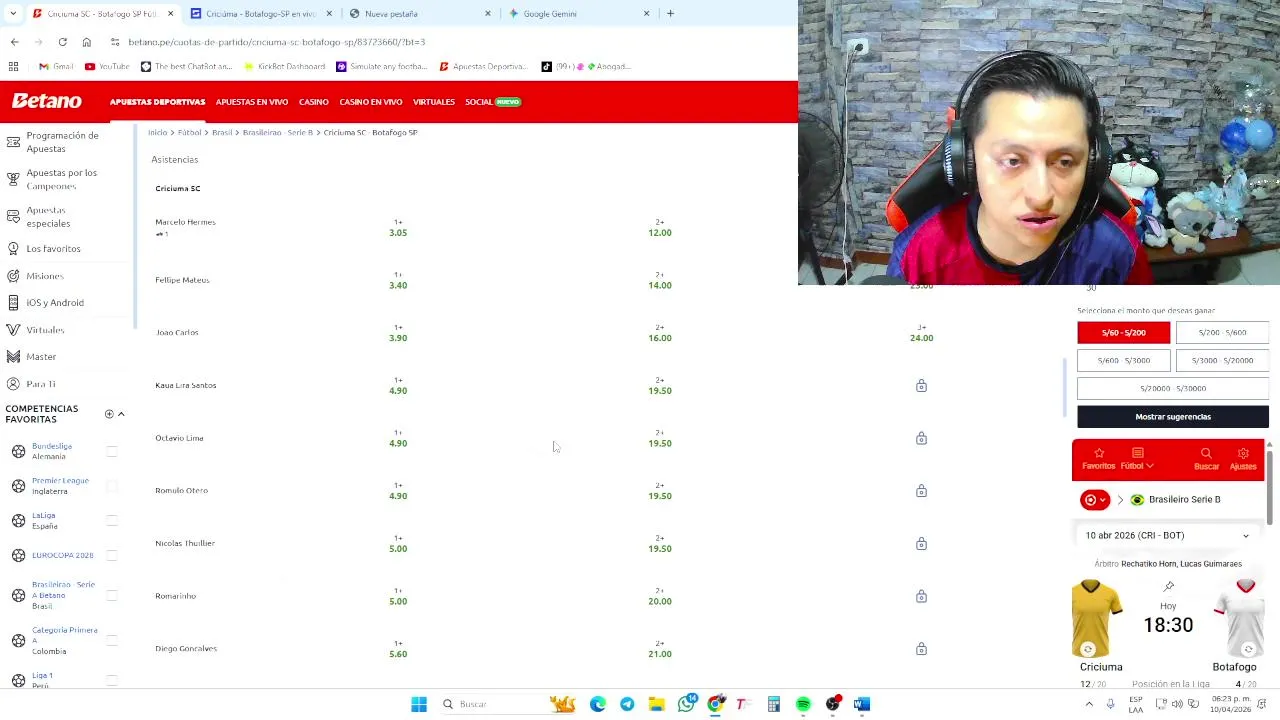Open Inicio breadcrumb link

coord(157,132)
